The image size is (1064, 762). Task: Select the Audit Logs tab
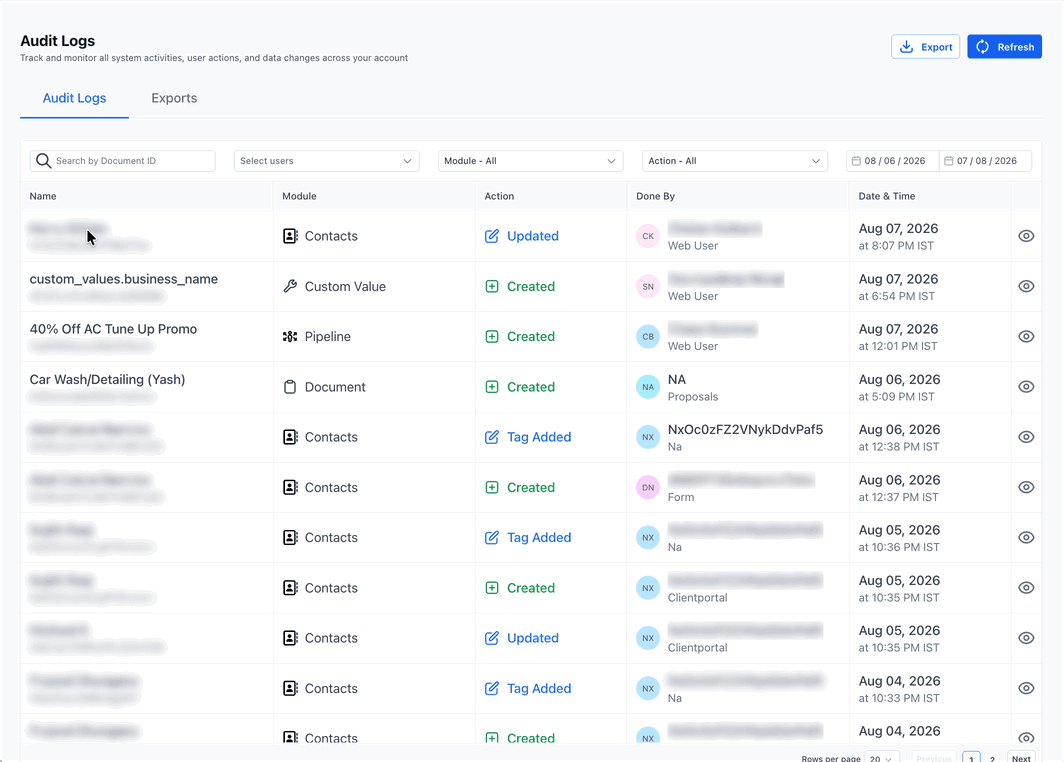pos(75,98)
